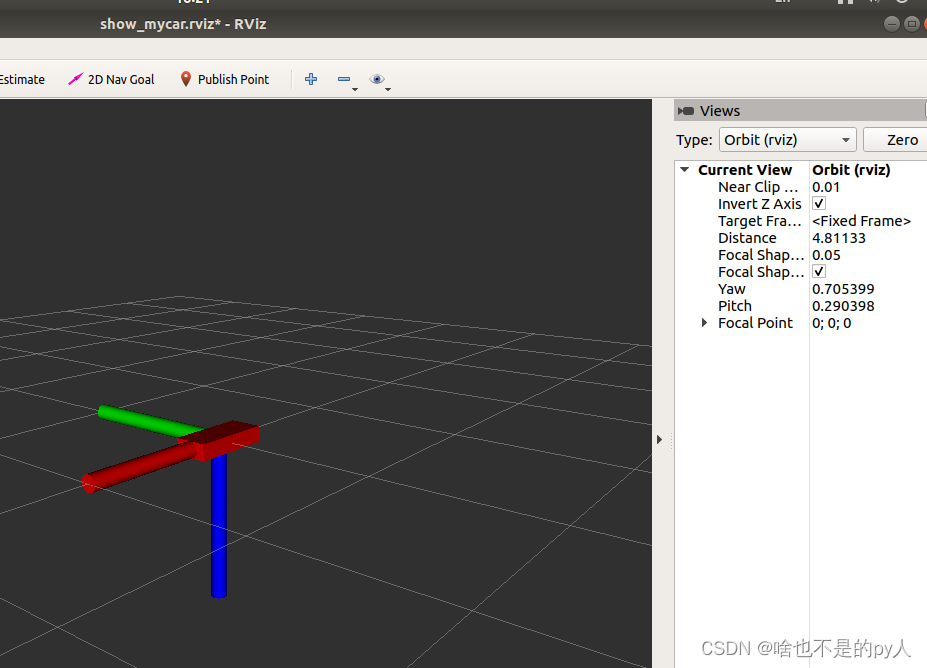Toggle the Invert Z Axis checkbox
This screenshot has height=668, width=927.
pos(819,203)
